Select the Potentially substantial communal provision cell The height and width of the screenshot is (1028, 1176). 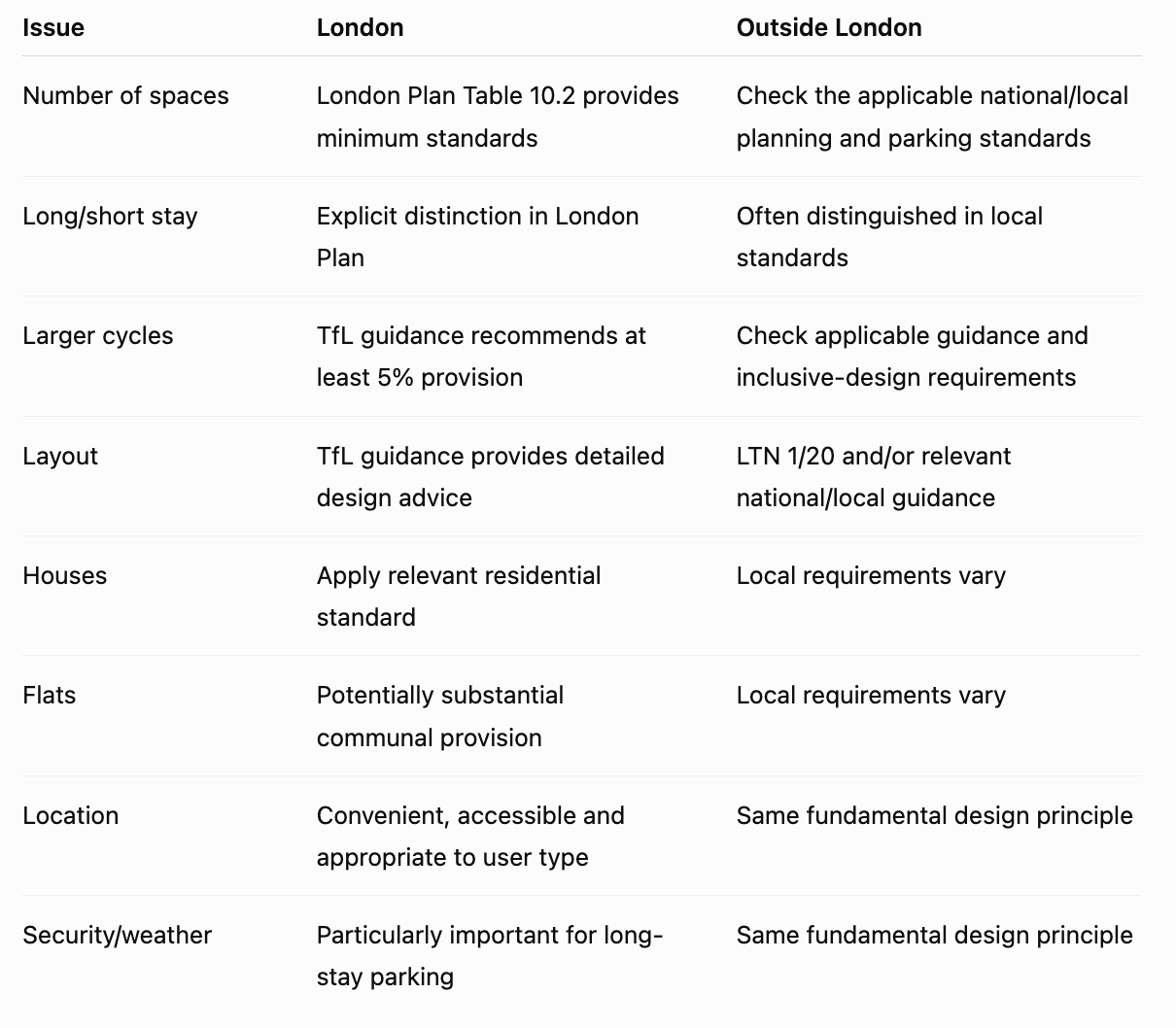tap(440, 716)
